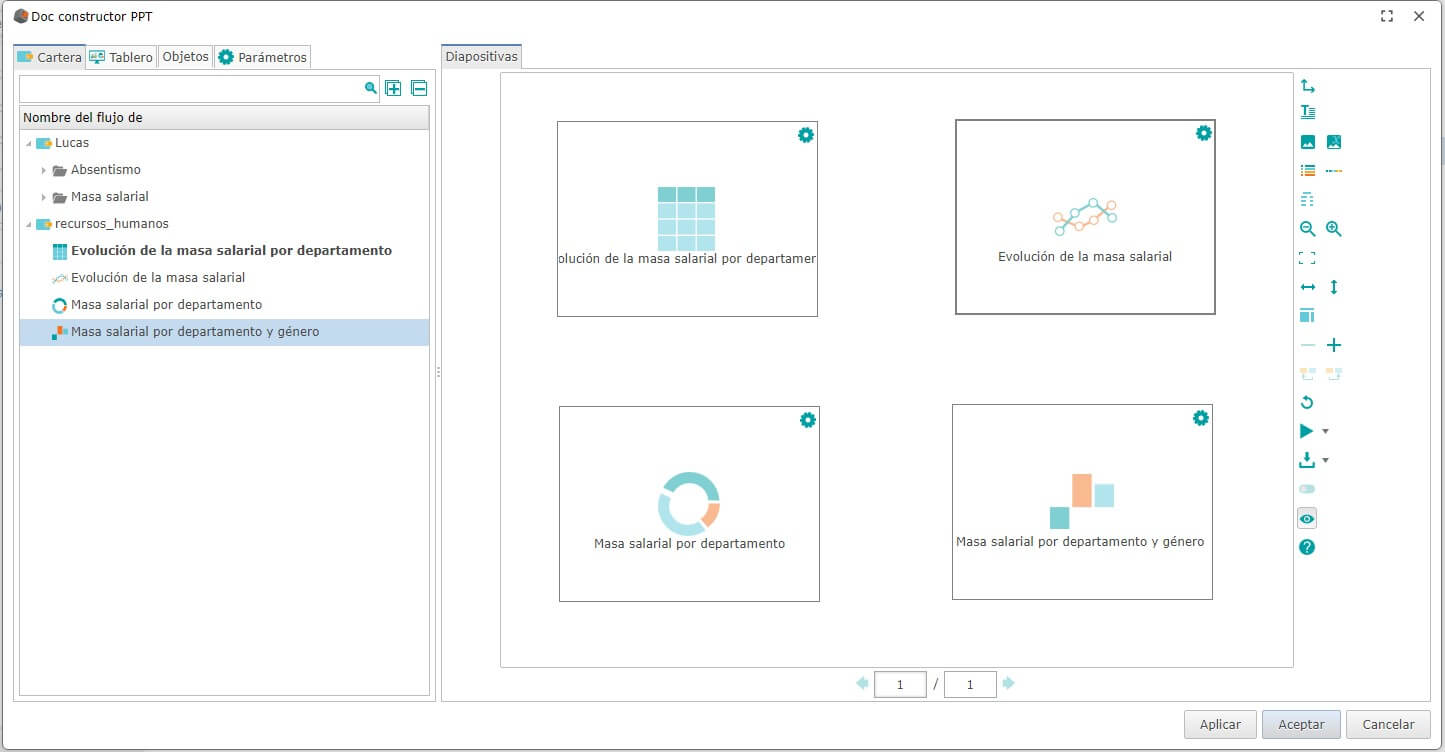Click the horizontal double-arrow width icon
The image size is (1445, 752).
[x=1307, y=287]
